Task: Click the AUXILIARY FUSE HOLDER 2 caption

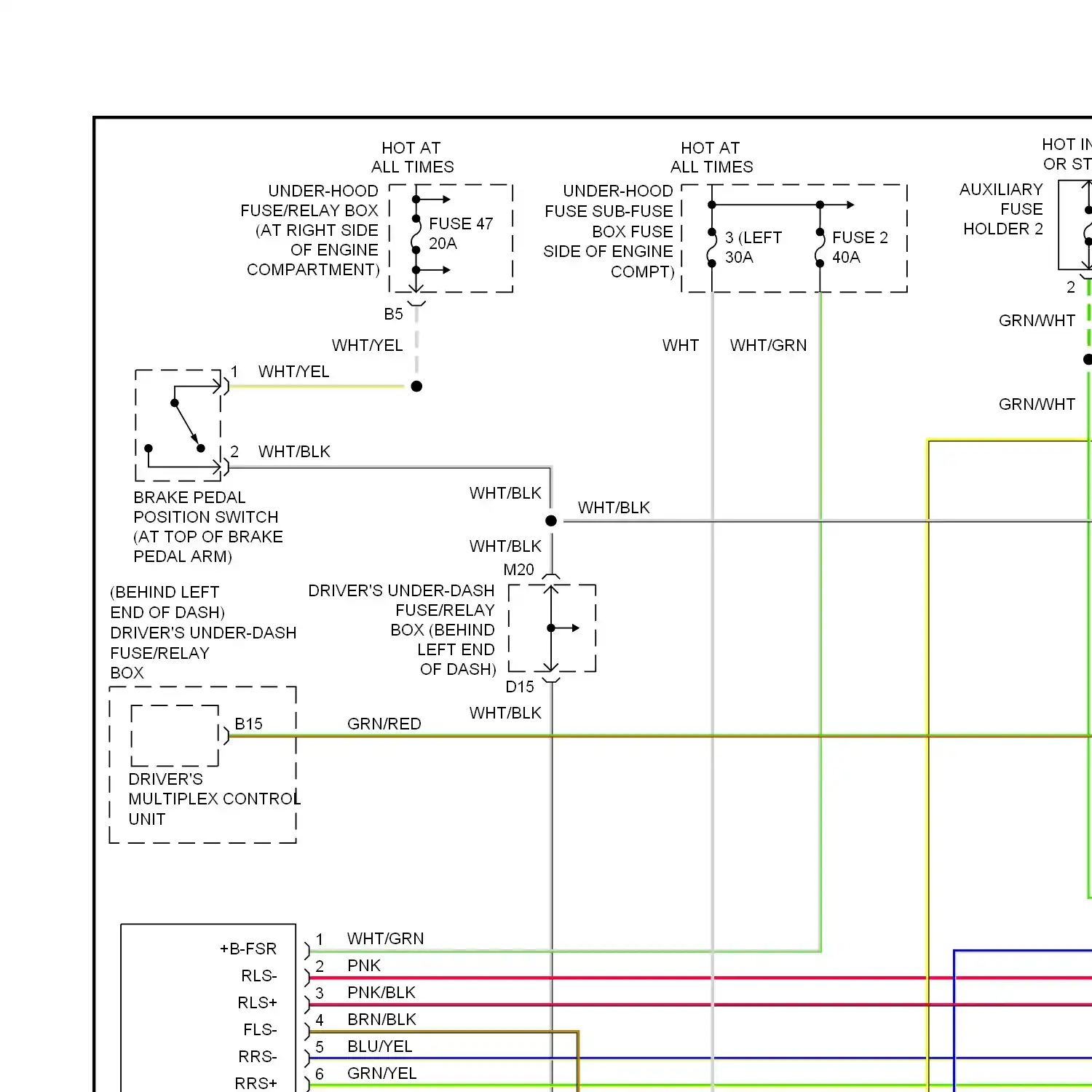Action: pyautogui.click(x=1002, y=209)
